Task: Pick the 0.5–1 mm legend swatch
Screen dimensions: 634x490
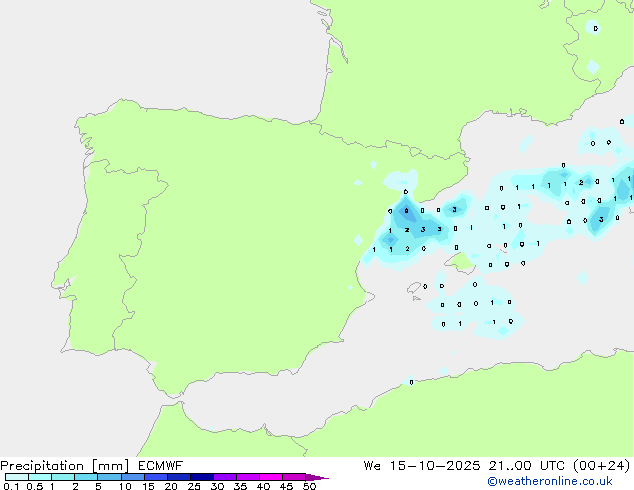Action: click(40, 477)
